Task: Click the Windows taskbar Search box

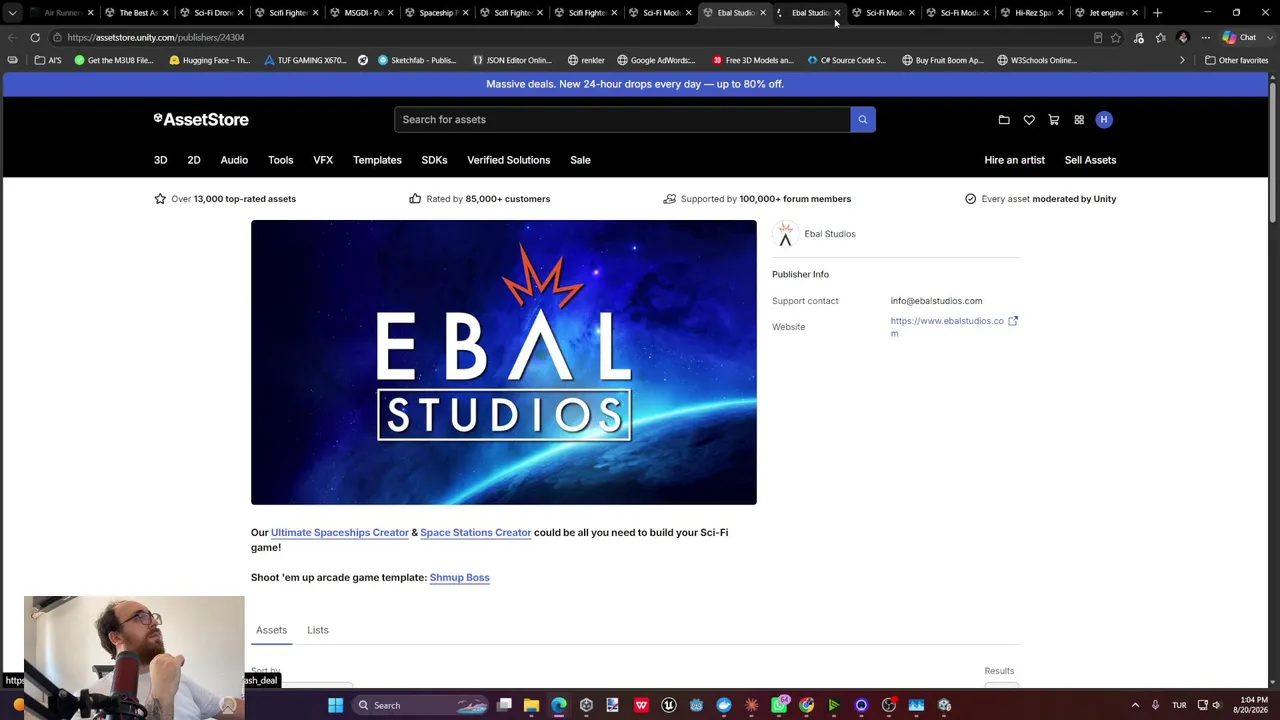Action: click(x=418, y=705)
